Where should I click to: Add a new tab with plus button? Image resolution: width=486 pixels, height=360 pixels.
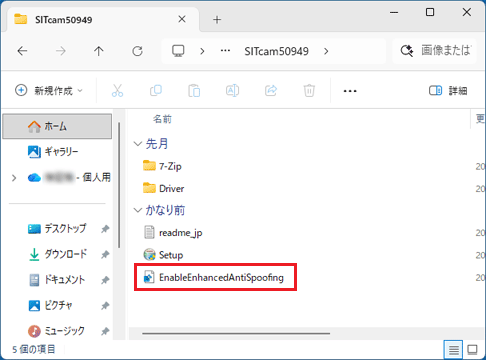click(217, 20)
